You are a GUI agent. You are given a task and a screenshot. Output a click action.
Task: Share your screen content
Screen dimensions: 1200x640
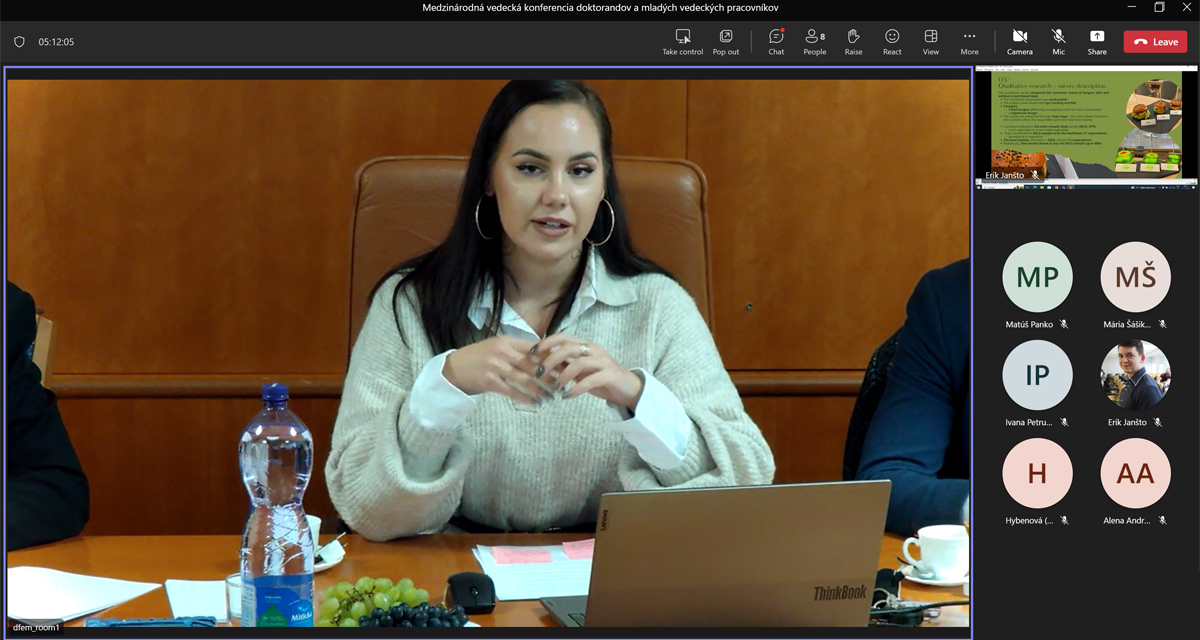pyautogui.click(x=1097, y=41)
